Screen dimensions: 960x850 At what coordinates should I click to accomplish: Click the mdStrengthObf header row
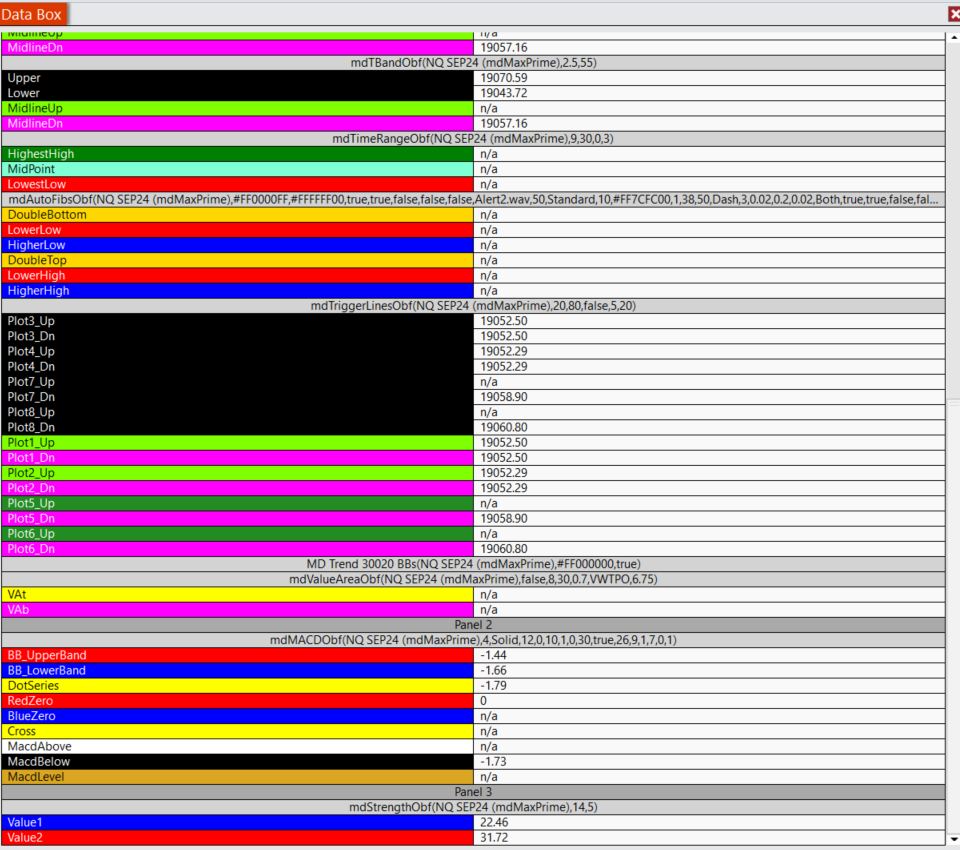coord(473,807)
